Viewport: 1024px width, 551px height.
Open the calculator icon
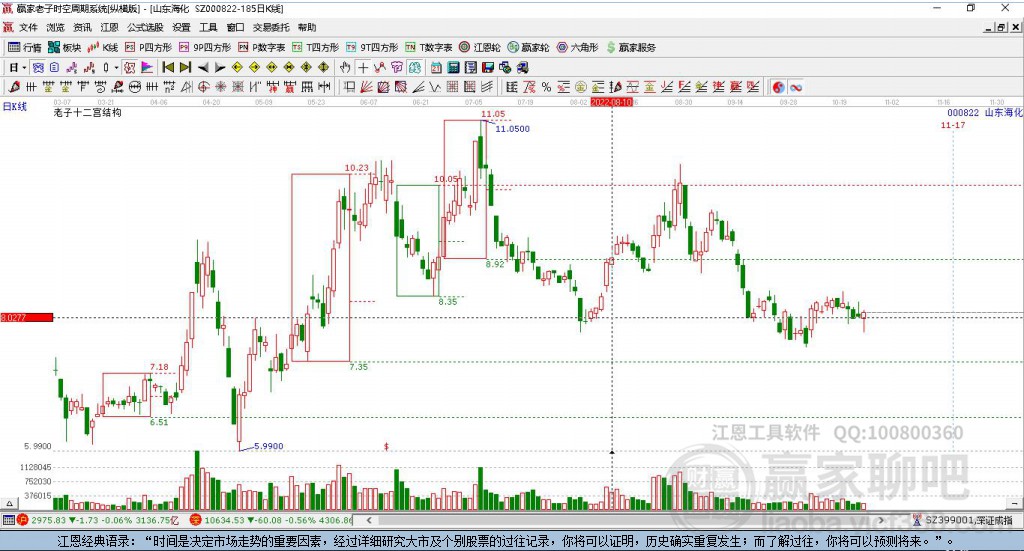coord(453,67)
